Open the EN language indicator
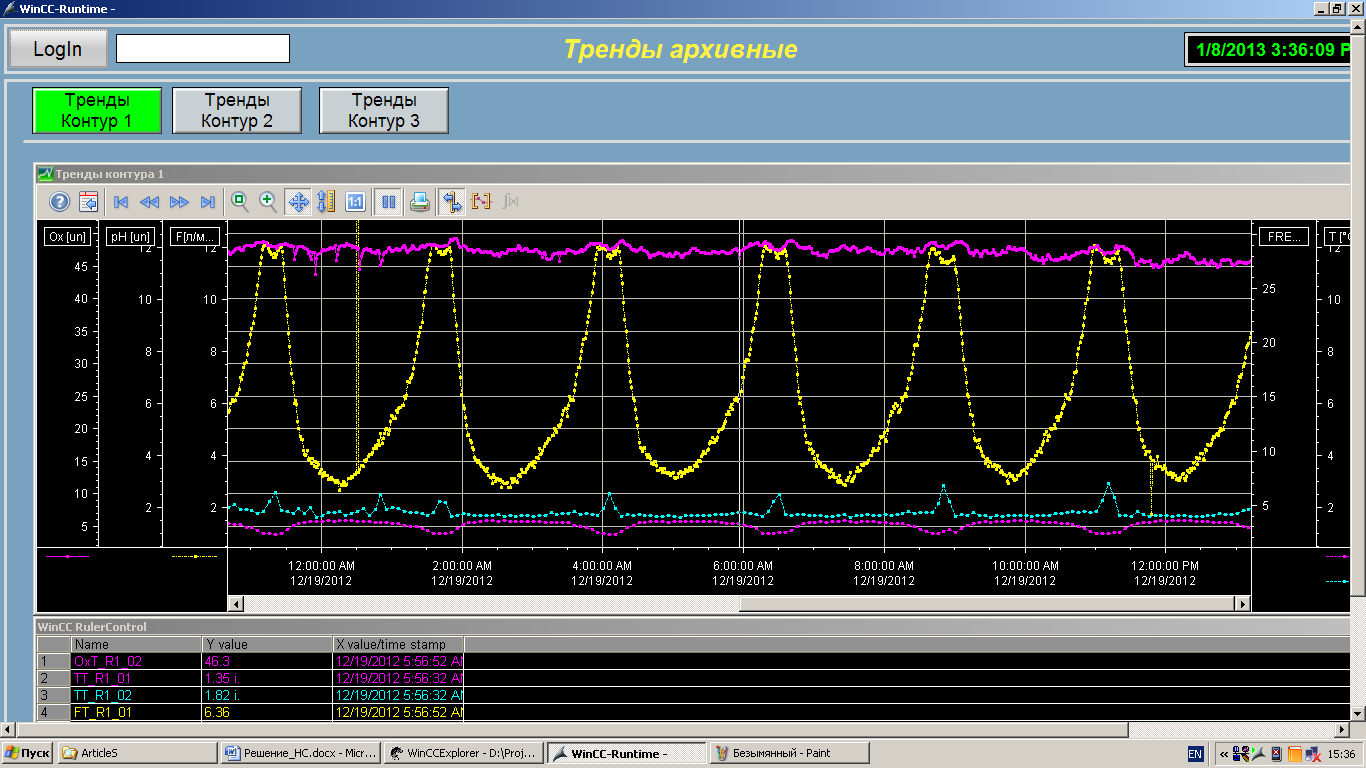Image resolution: width=1366 pixels, height=768 pixels. click(1195, 754)
